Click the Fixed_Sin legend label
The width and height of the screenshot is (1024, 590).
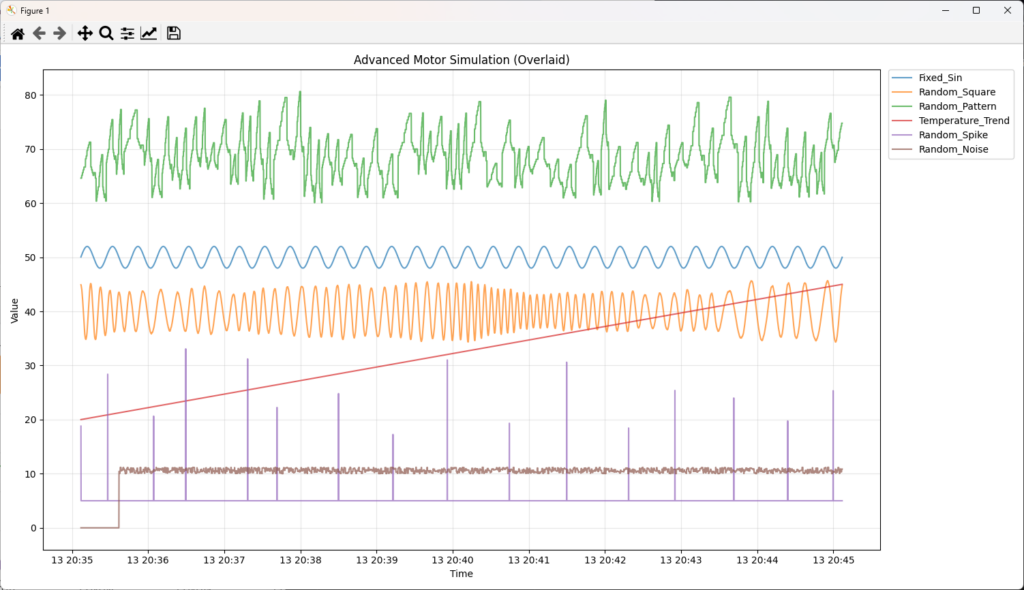(x=940, y=77)
